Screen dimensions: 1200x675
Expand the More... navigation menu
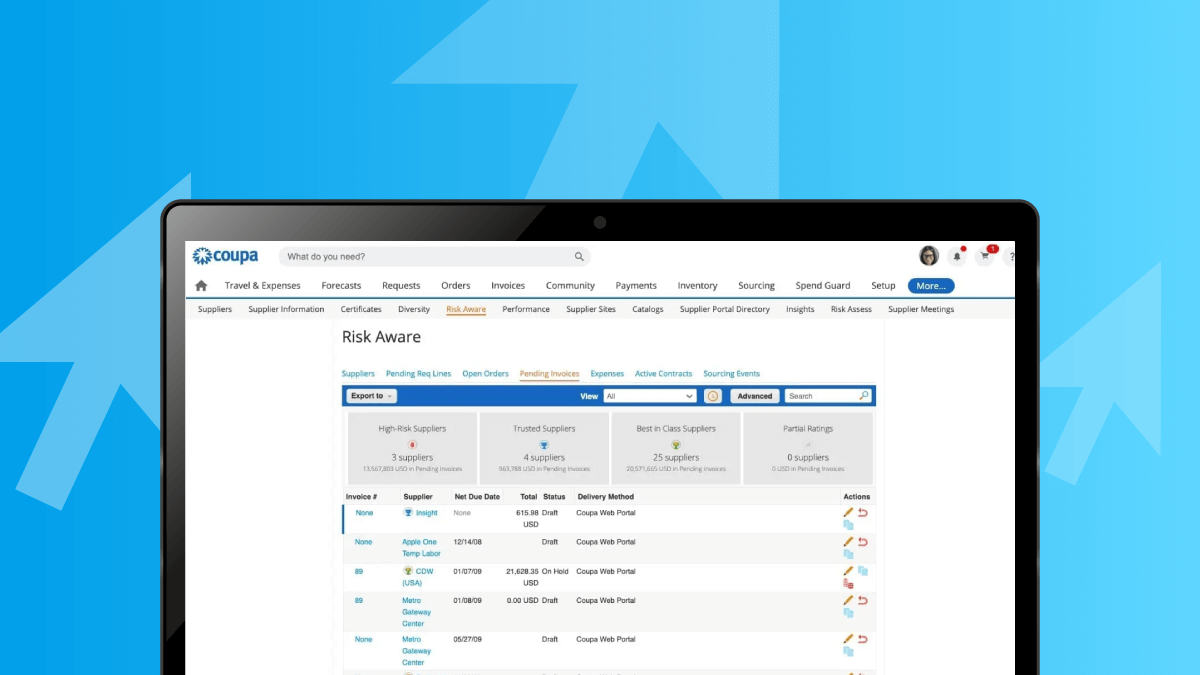[x=931, y=286]
